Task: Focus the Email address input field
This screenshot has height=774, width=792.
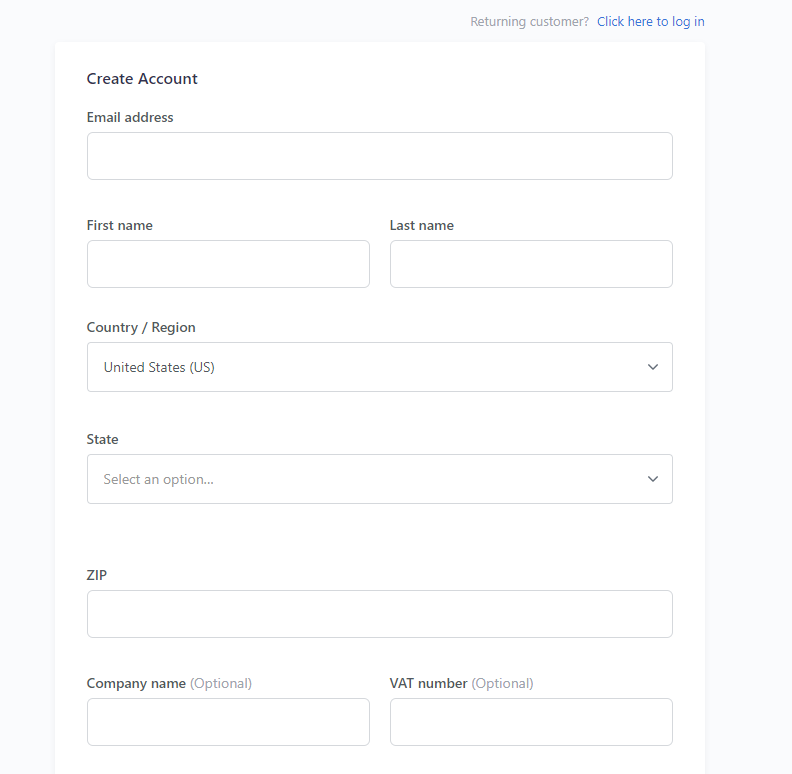Action: [x=379, y=156]
